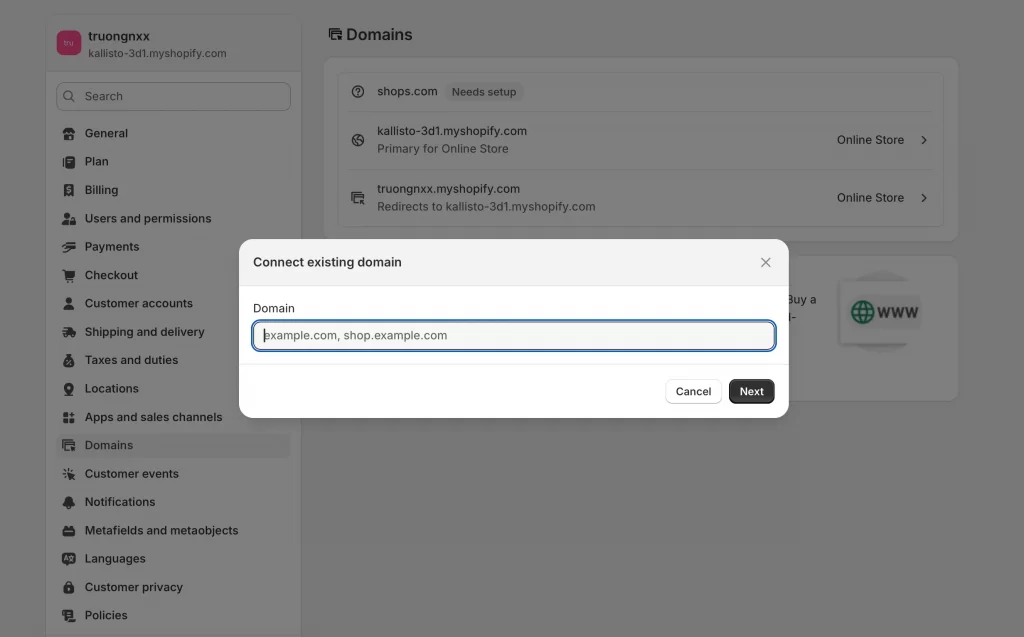Click the Payments icon in sidebar
Screen dimensions: 1024x637
69,247
